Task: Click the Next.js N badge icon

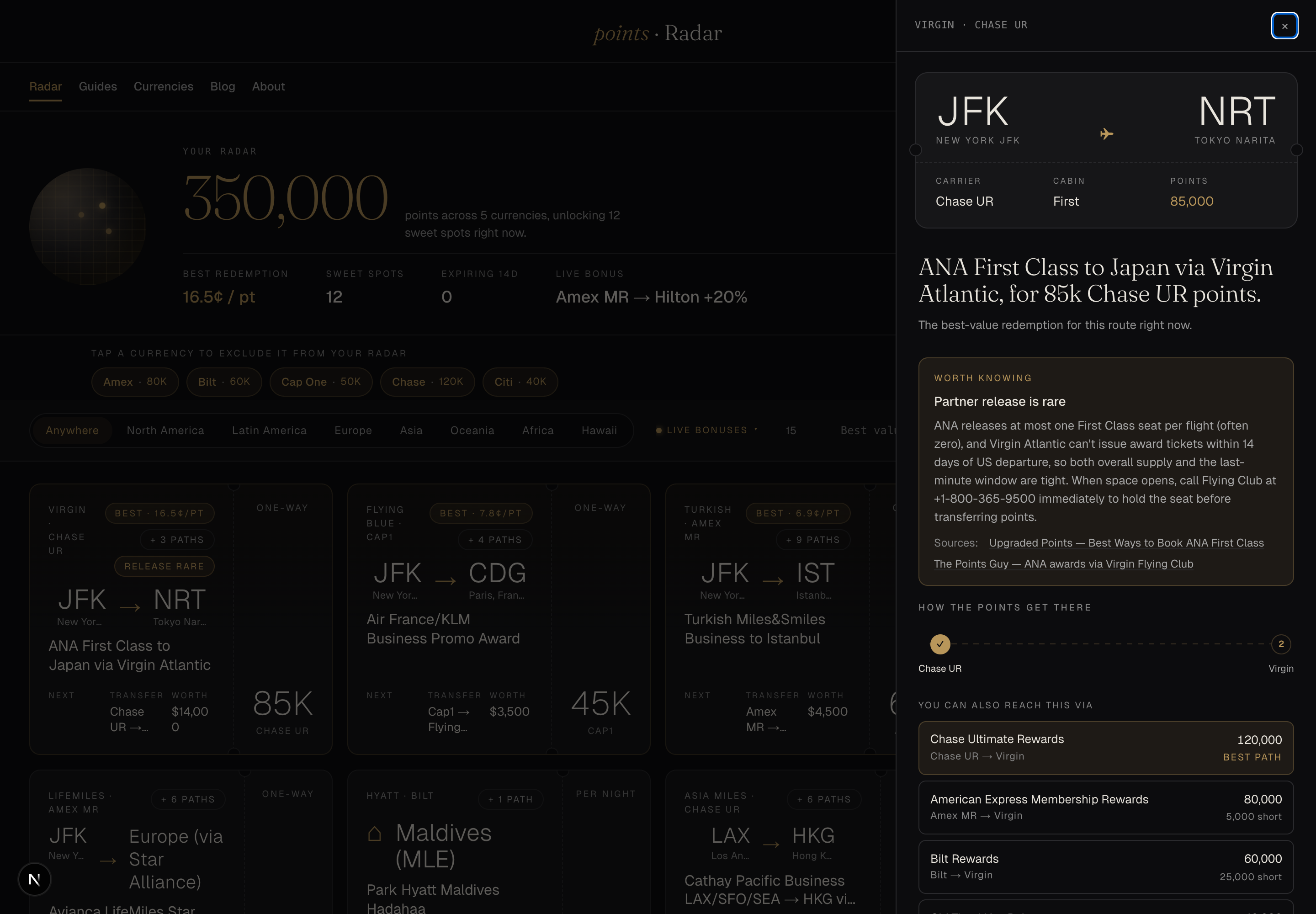Action: click(x=34, y=879)
